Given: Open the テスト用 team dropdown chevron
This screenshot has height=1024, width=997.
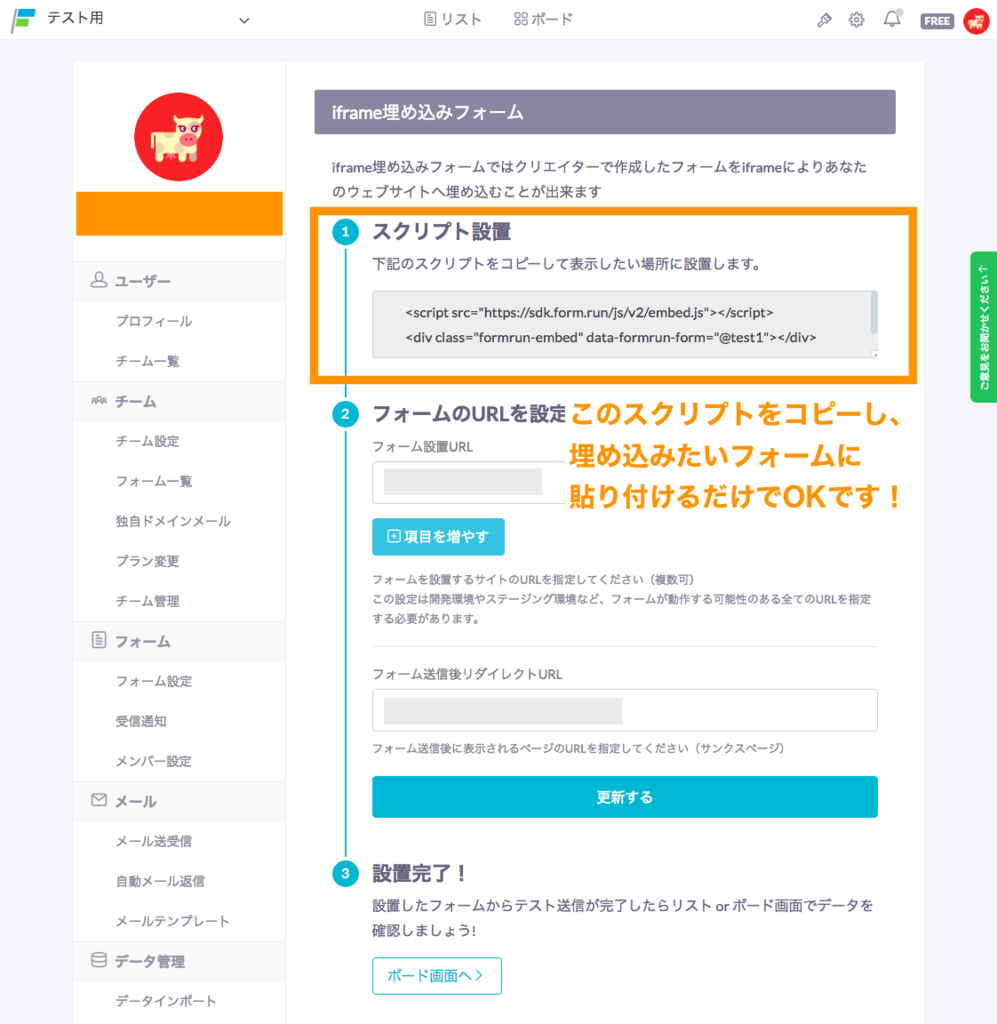Looking at the screenshot, I should click(244, 20).
